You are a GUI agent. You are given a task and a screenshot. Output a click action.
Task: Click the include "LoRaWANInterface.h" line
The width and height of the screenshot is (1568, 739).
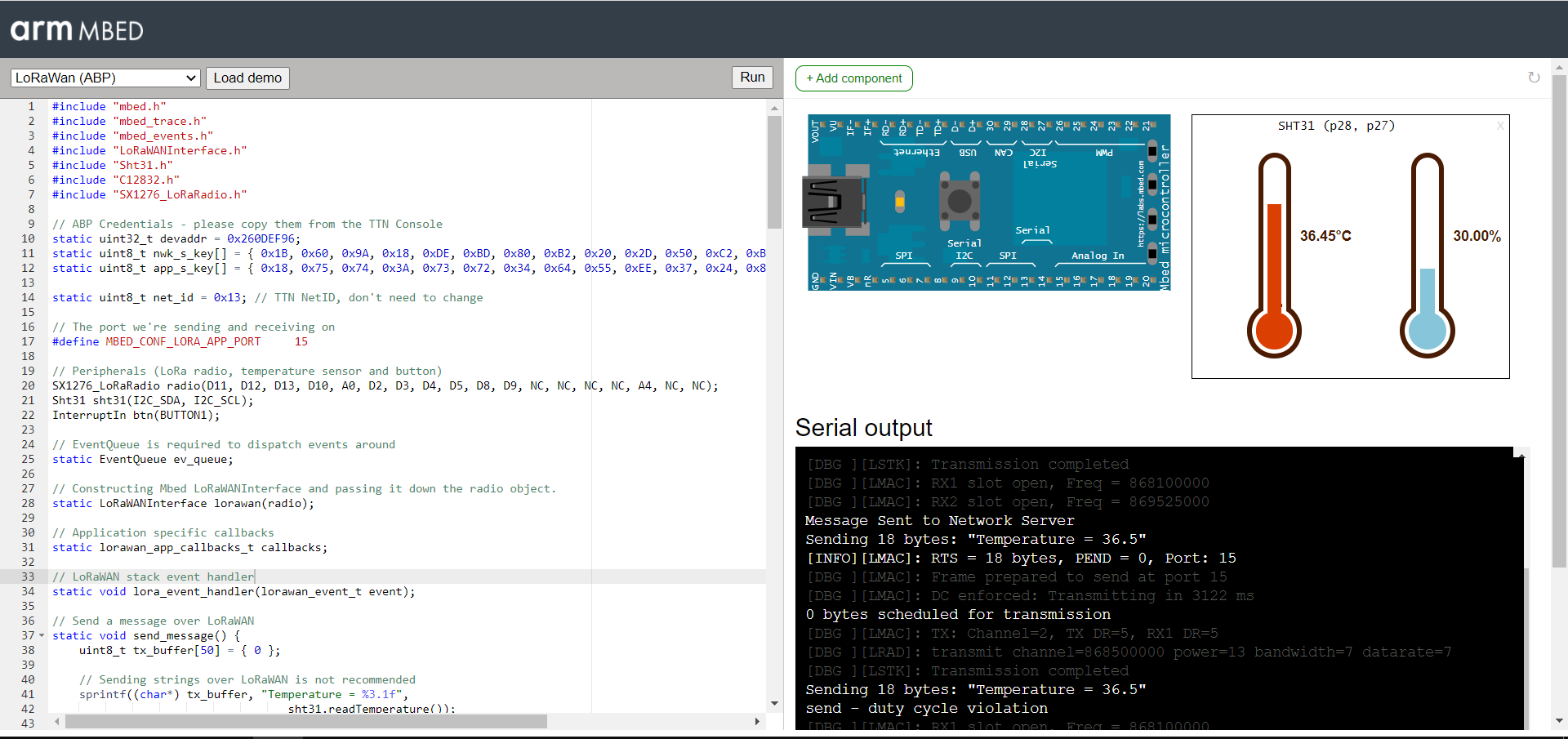point(149,150)
